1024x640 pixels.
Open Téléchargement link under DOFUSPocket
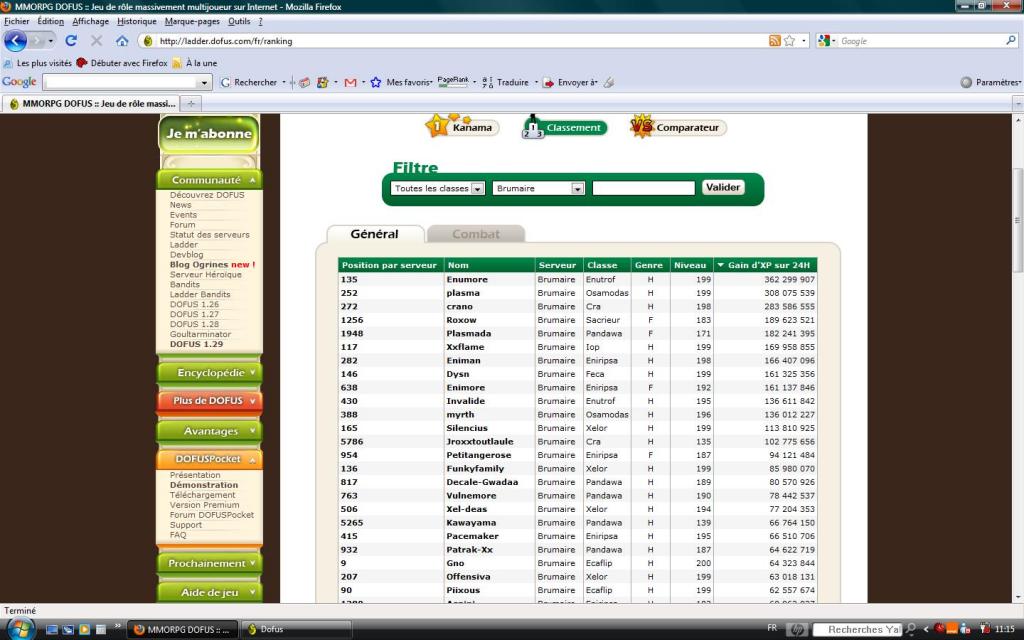[202, 495]
